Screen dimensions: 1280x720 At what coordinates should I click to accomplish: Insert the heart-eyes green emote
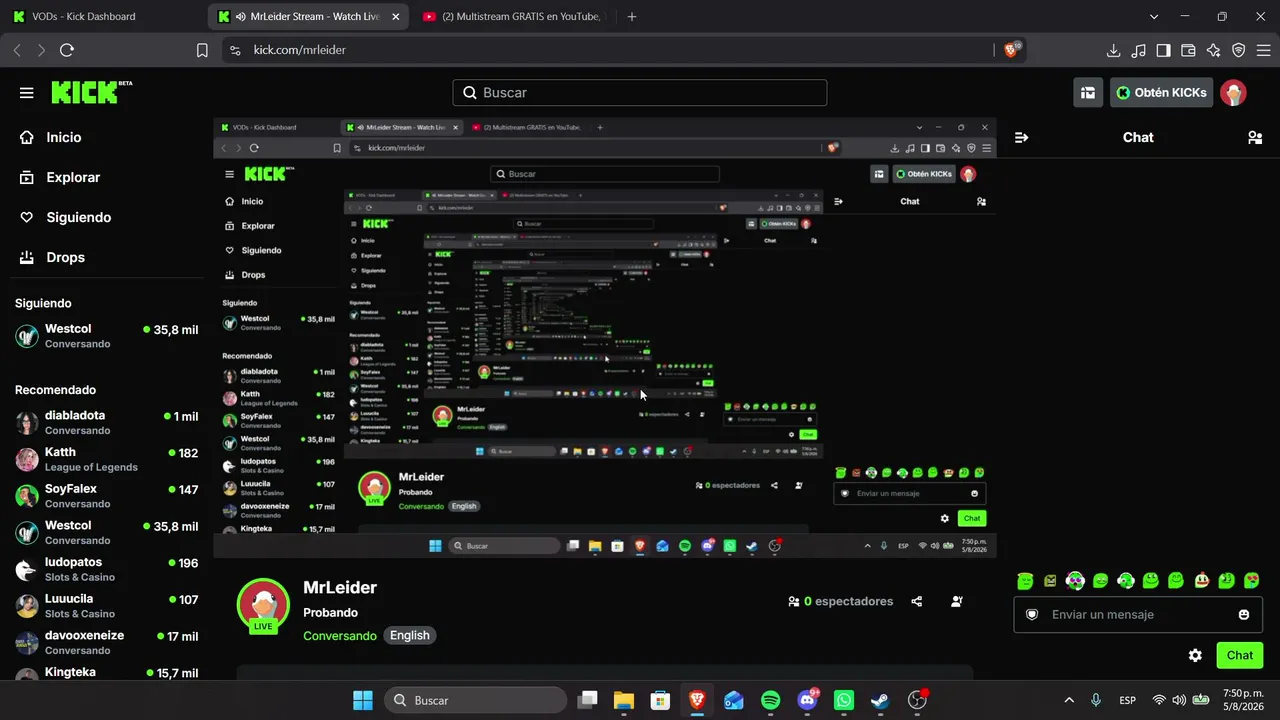click(1251, 581)
